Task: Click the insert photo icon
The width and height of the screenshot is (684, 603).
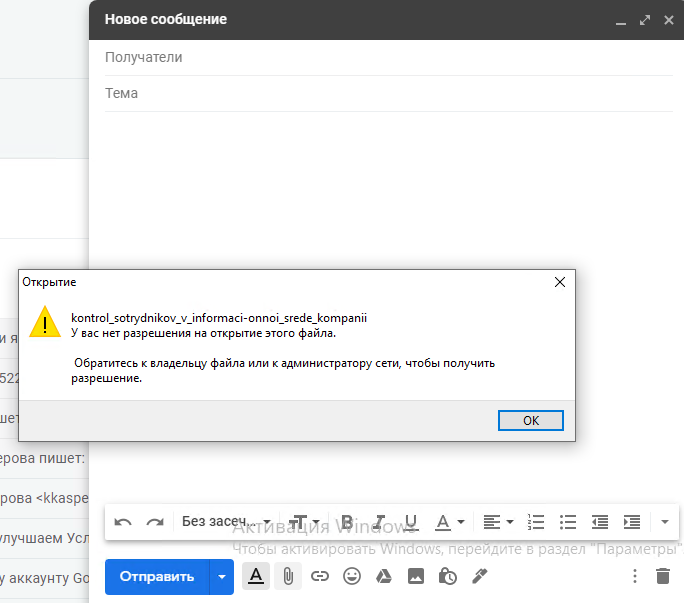Action: pyautogui.click(x=416, y=576)
